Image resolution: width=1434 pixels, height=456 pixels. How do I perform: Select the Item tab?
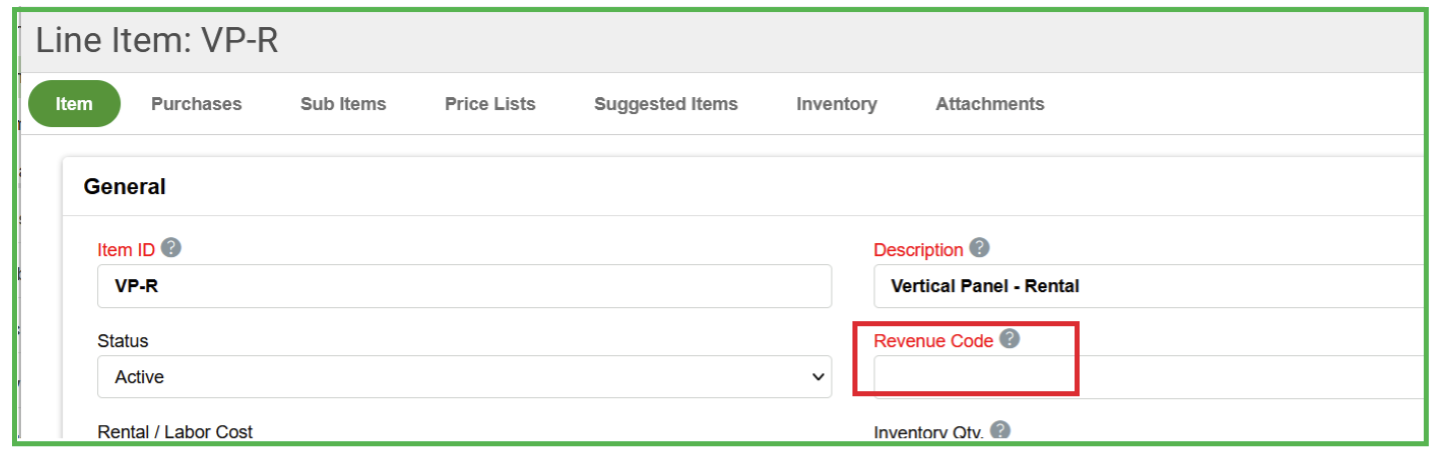click(74, 104)
